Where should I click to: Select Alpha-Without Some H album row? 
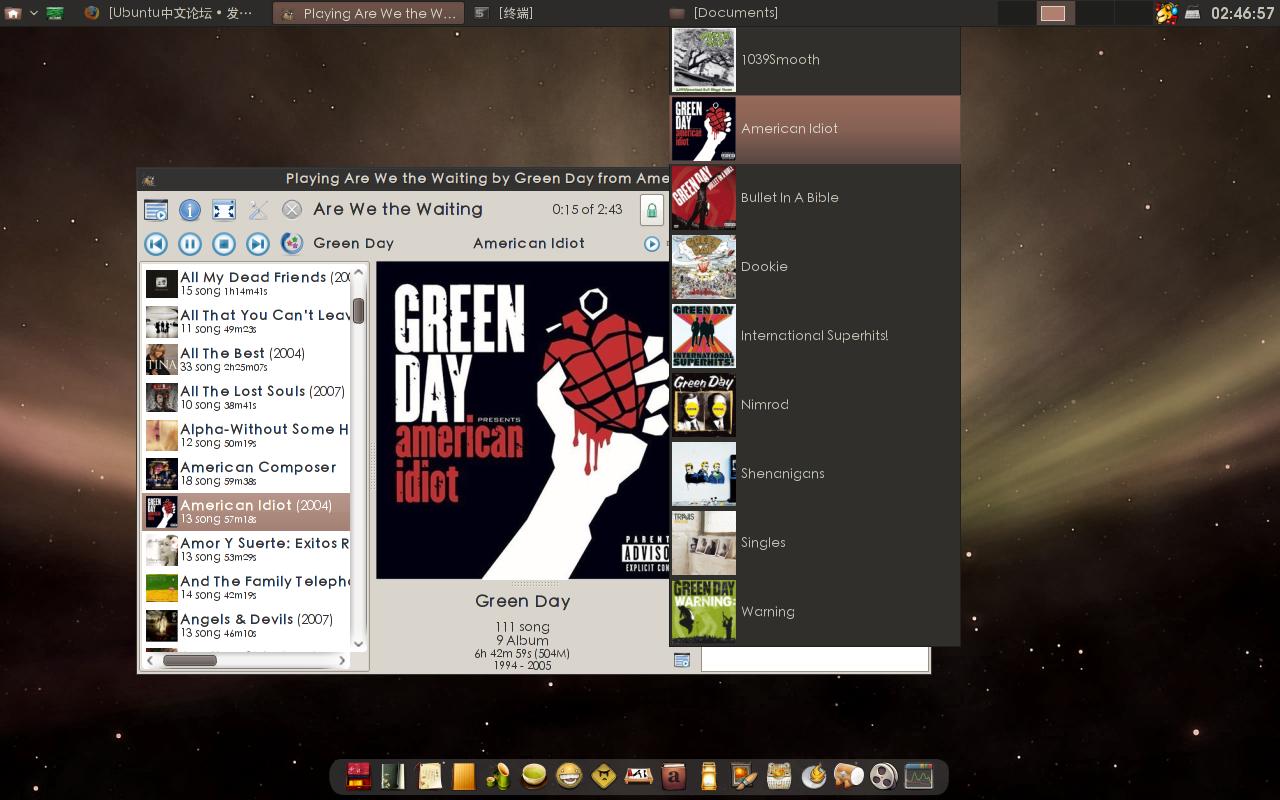(246, 436)
